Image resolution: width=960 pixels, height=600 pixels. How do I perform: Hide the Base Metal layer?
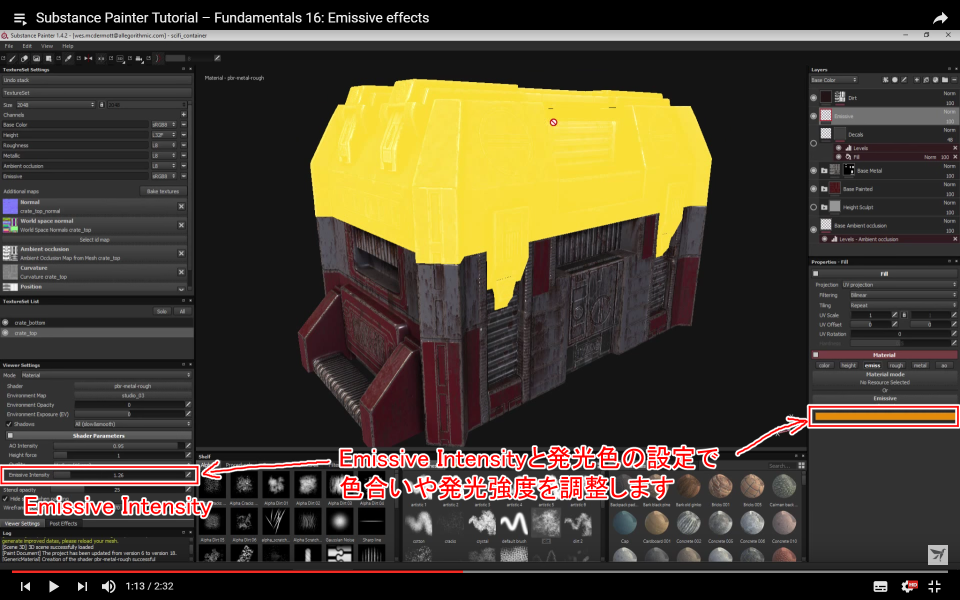click(x=814, y=171)
